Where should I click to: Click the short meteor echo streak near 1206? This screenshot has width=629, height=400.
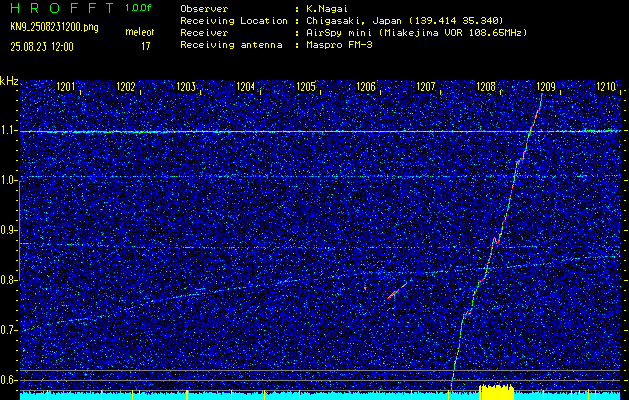(x=398, y=291)
